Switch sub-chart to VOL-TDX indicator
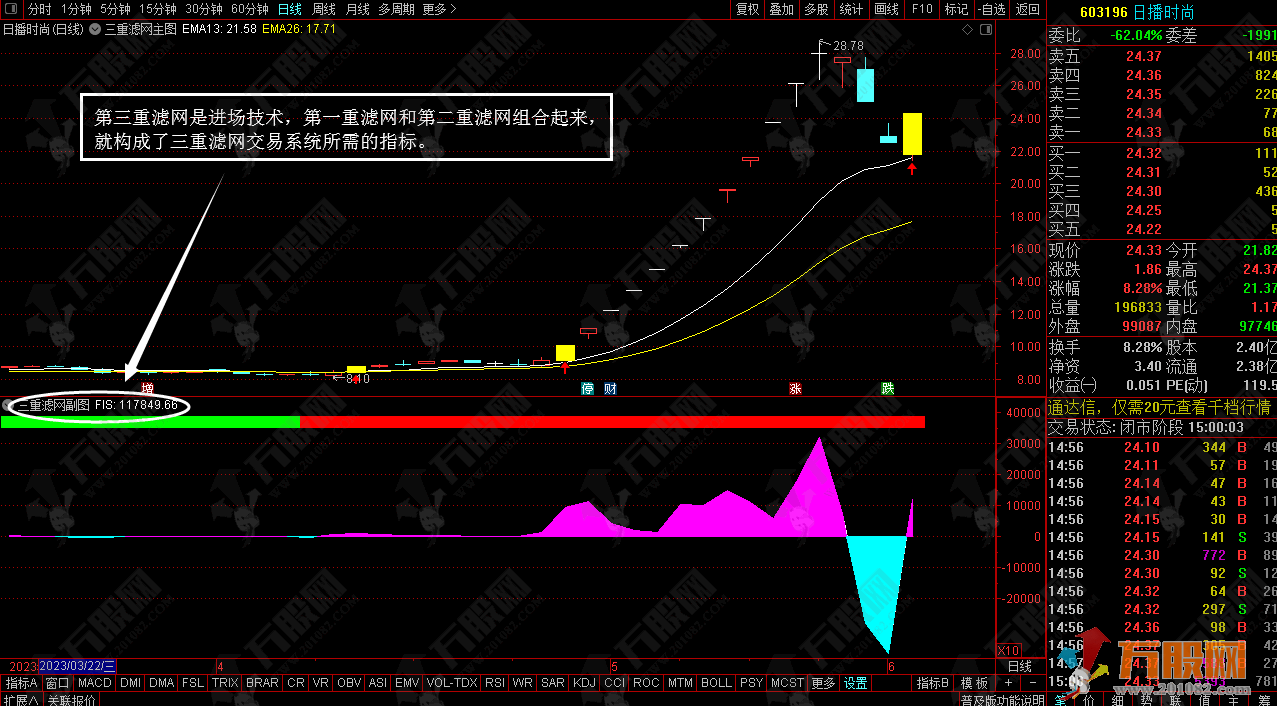Image resolution: width=1277 pixels, height=706 pixels. (x=452, y=683)
